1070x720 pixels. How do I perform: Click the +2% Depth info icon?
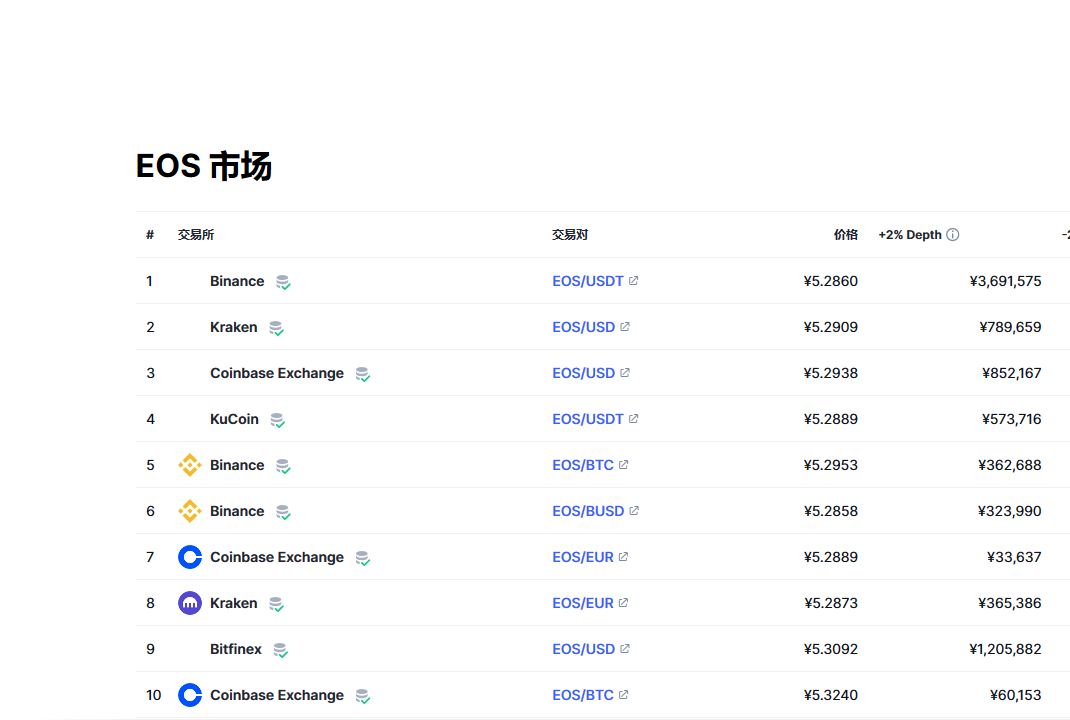click(953, 235)
